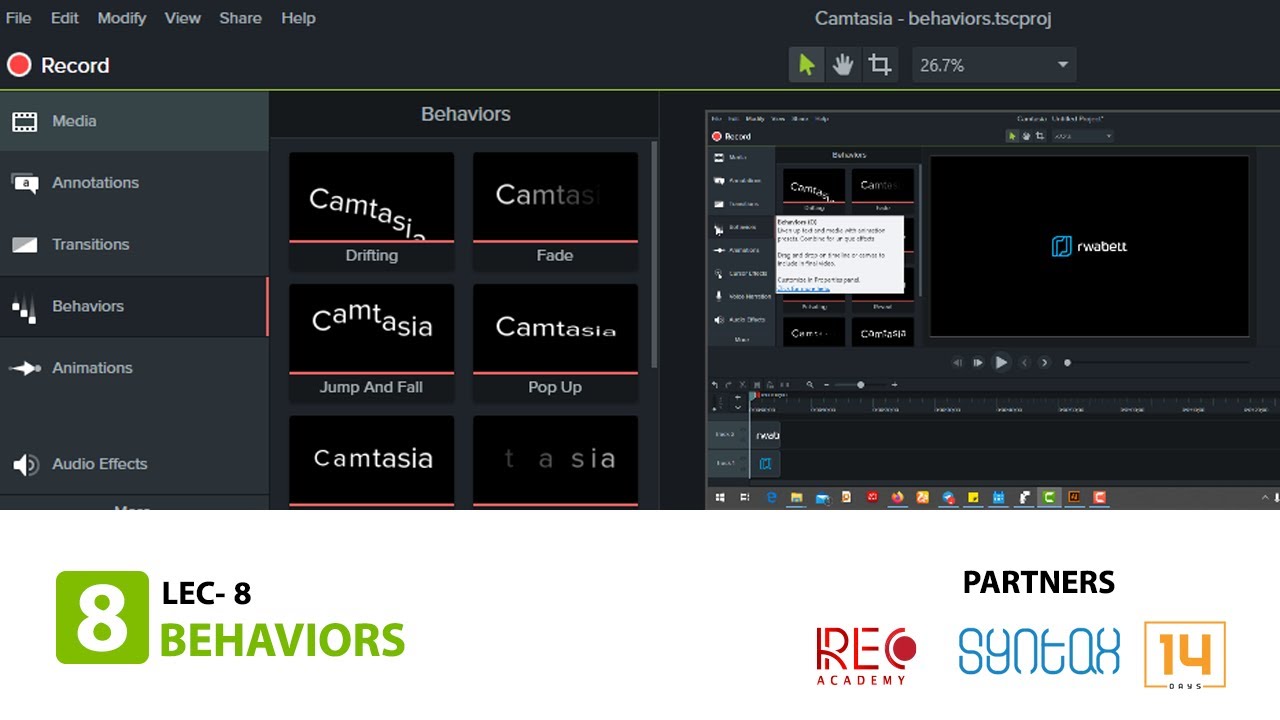
Task: Click the Record button inside the canvas preview
Action: (x=731, y=136)
